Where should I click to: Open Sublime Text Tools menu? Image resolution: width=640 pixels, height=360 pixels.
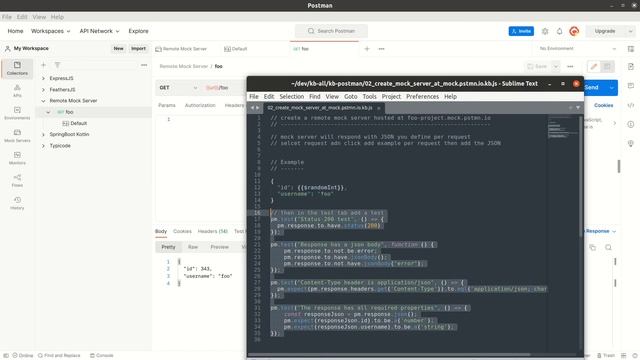pos(369,96)
